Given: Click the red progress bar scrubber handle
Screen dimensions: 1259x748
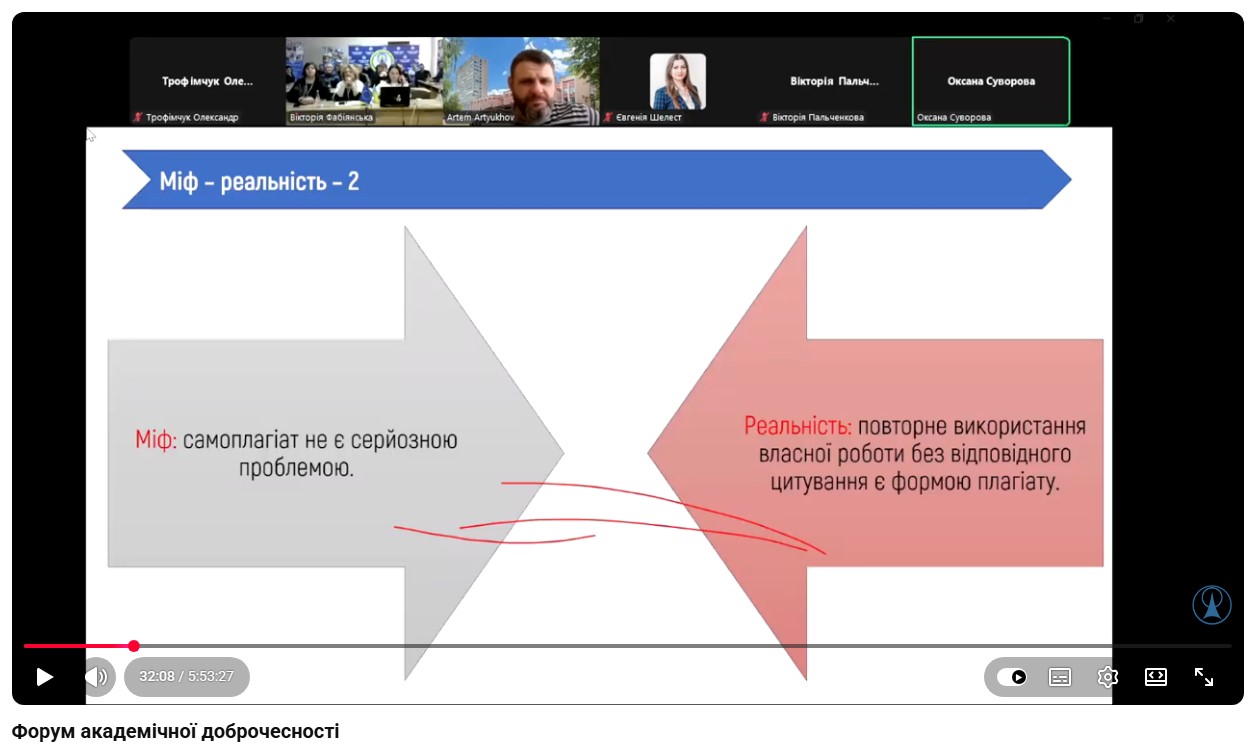Looking at the screenshot, I should [134, 646].
